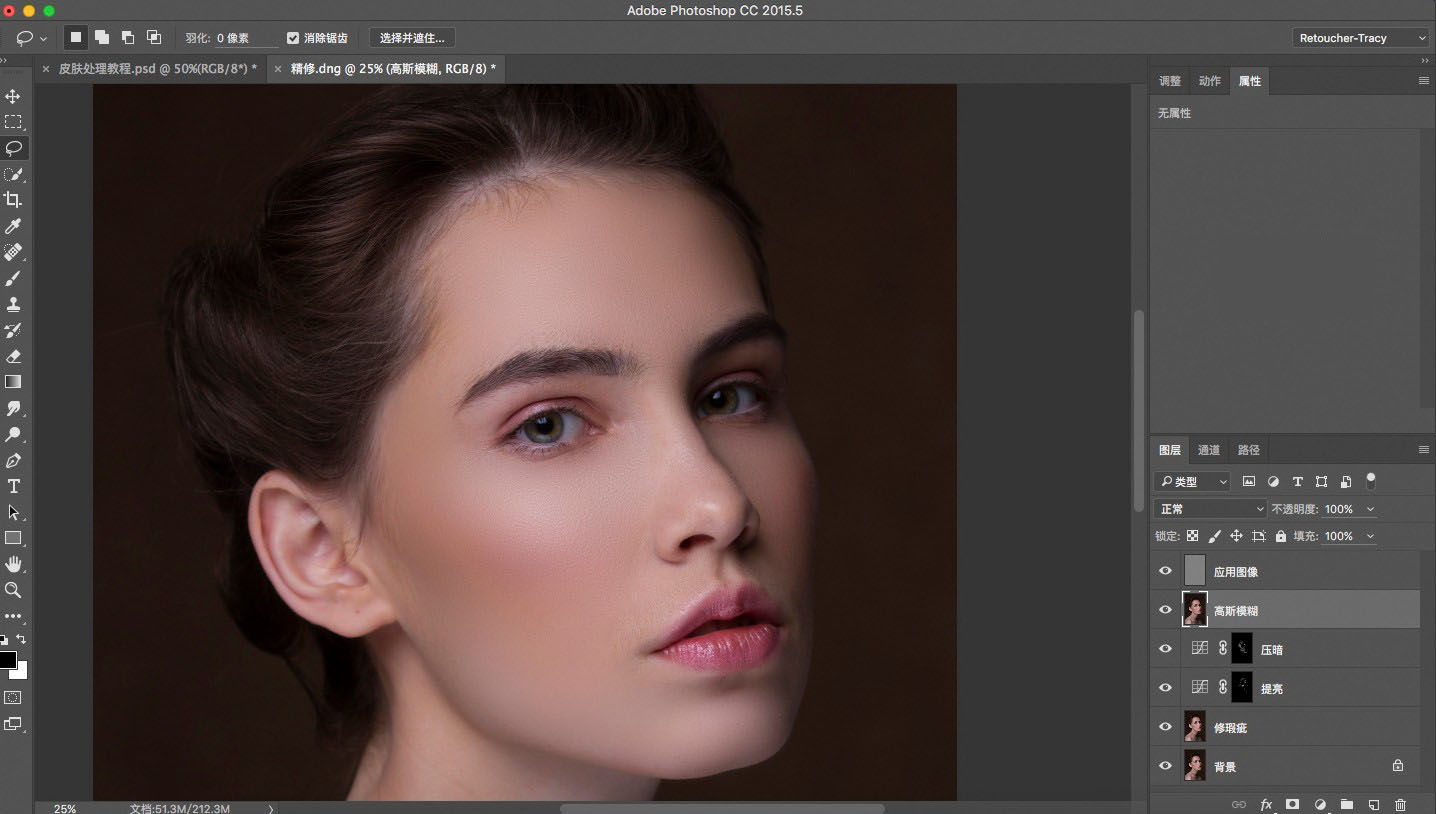Hide the 压暗 curves layer

[x=1165, y=649]
